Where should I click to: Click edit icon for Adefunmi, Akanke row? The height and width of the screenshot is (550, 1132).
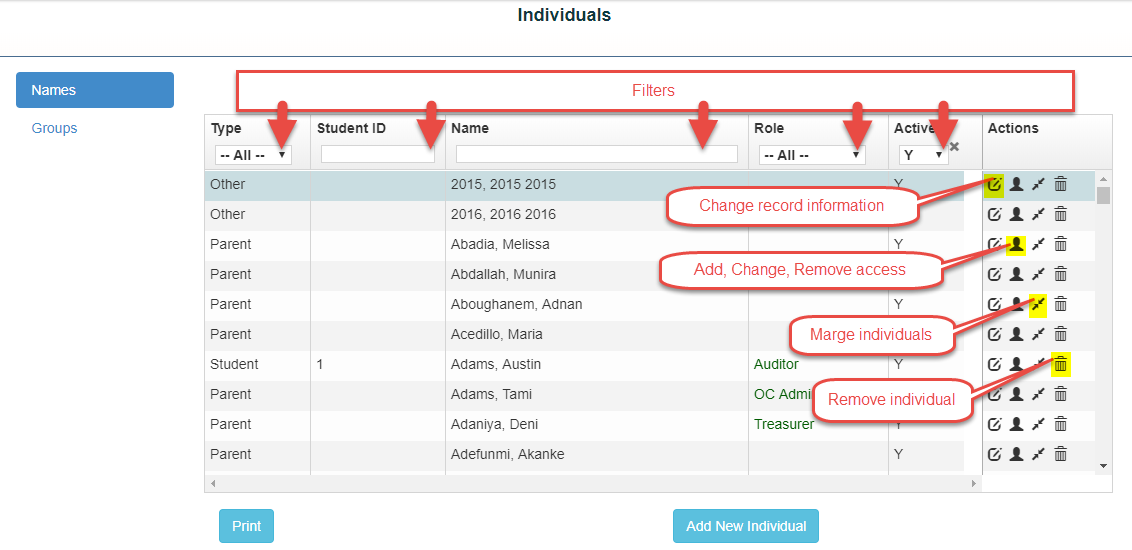point(994,454)
